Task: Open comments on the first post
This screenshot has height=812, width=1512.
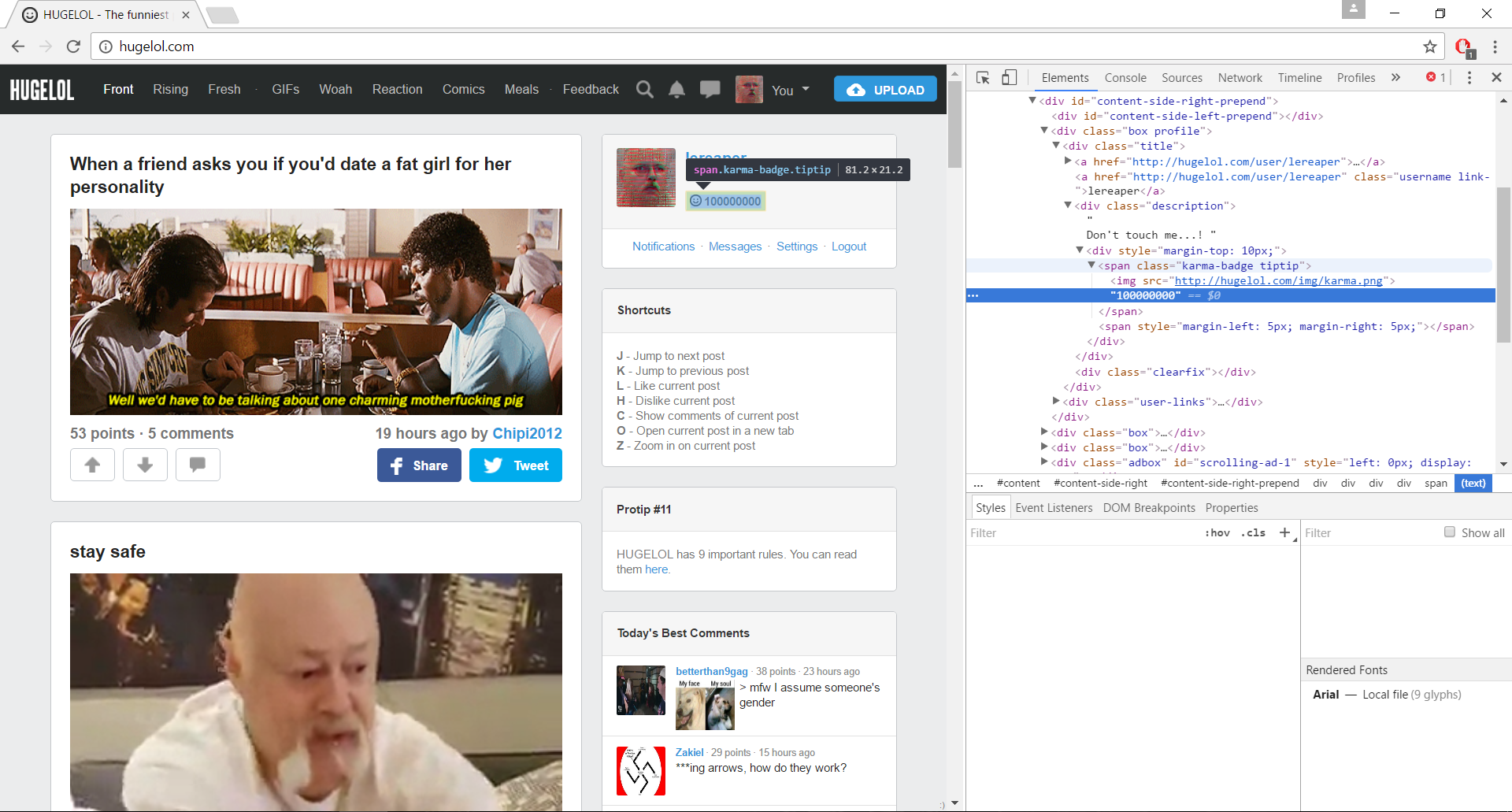Action: 198,465
